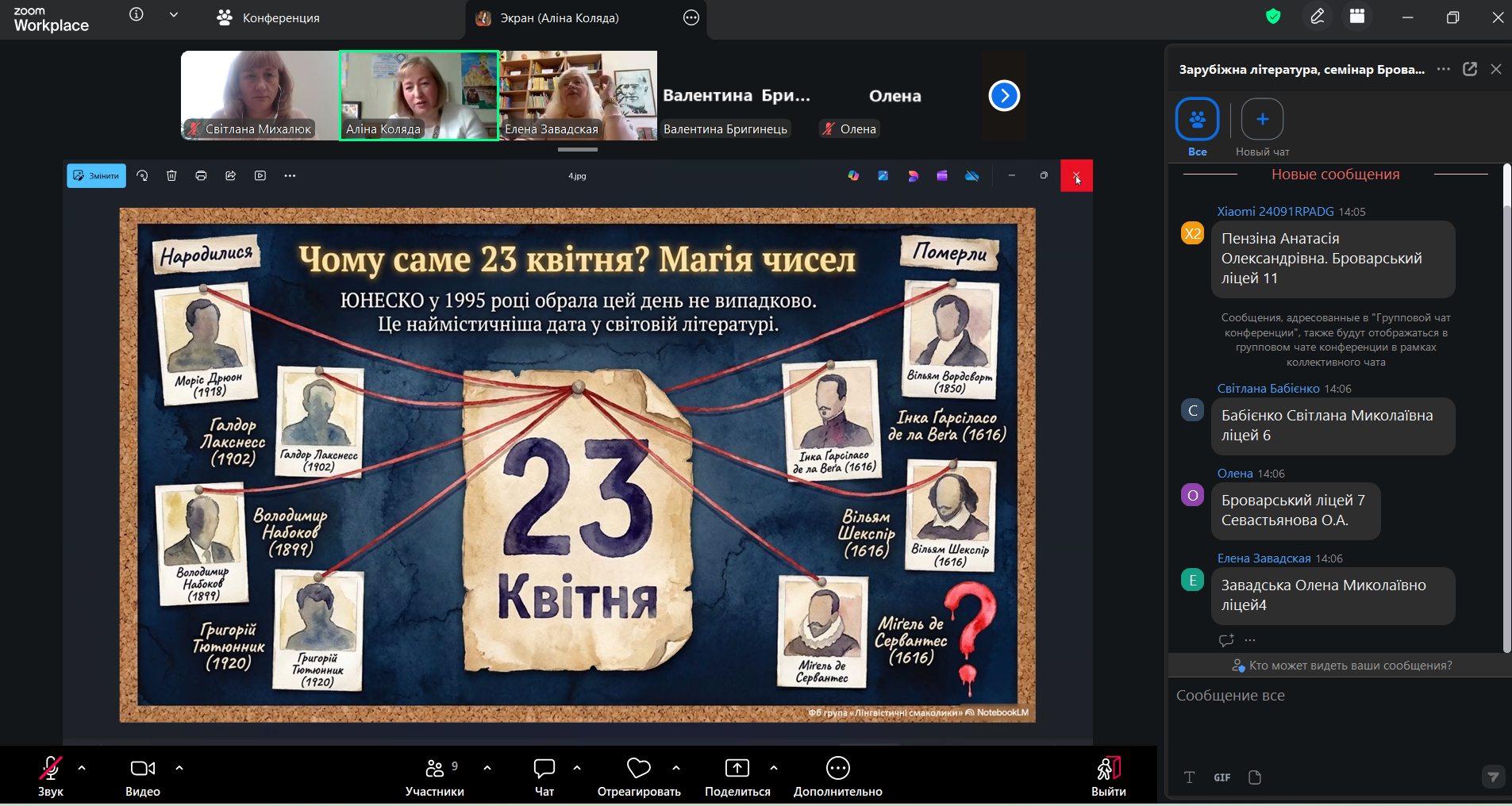1512x806 pixels.
Task: Expand participants options arrow next to Участники
Action: (x=487, y=768)
